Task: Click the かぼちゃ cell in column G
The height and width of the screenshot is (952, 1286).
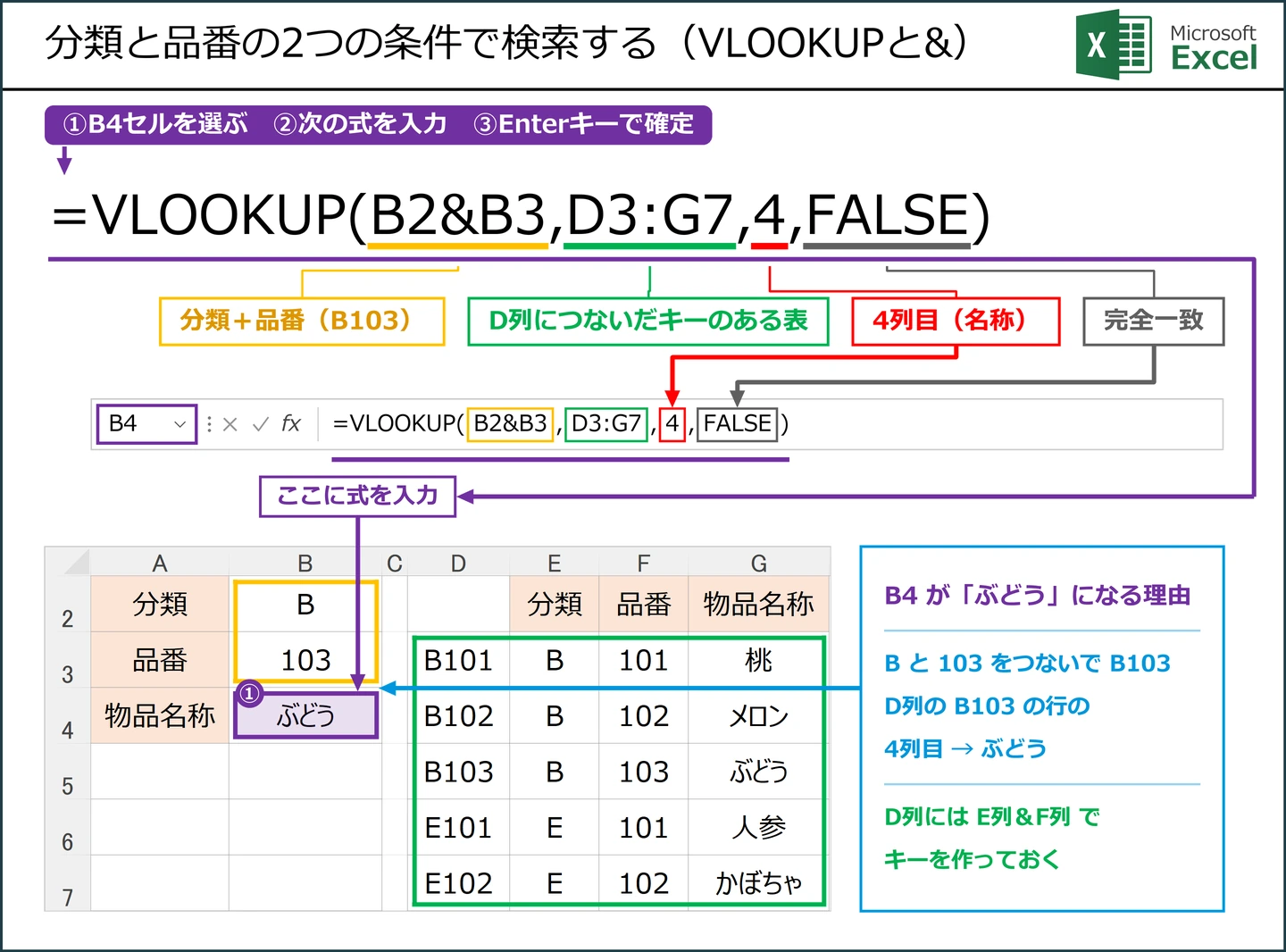Action: [759, 883]
